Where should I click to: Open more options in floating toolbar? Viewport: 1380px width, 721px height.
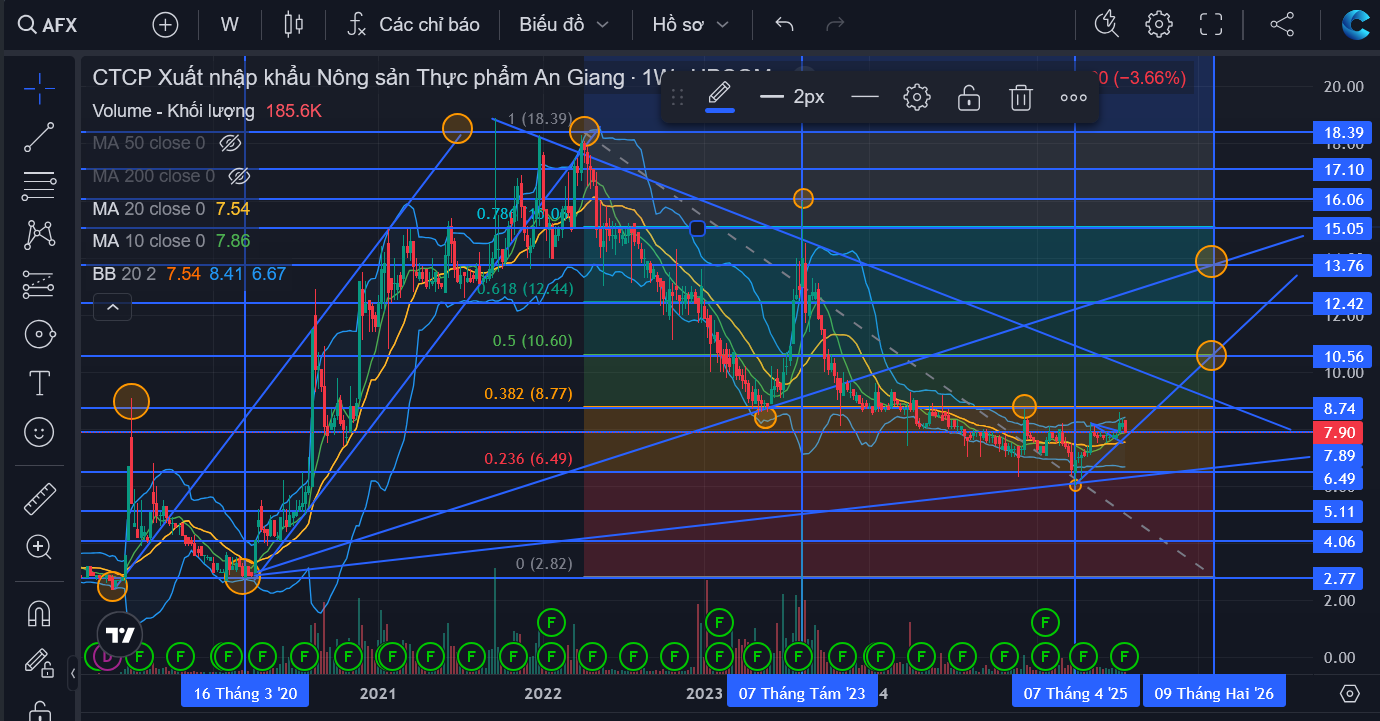coord(1073,97)
